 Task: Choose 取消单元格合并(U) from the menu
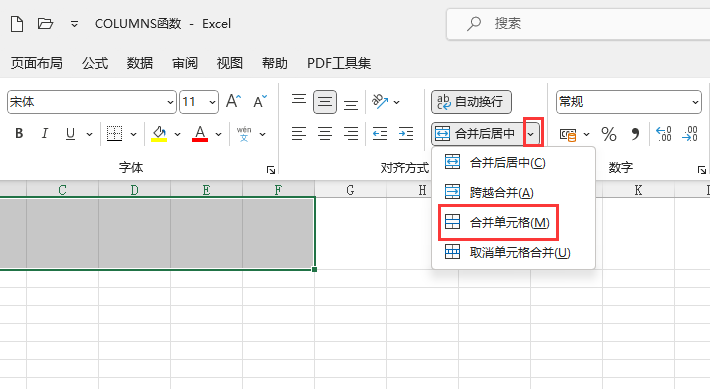pyautogui.click(x=513, y=252)
